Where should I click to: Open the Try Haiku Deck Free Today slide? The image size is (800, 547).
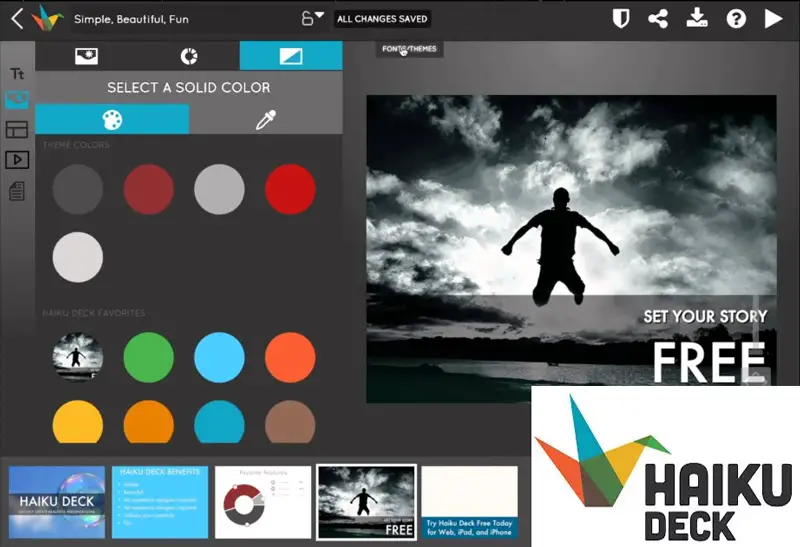(x=469, y=502)
